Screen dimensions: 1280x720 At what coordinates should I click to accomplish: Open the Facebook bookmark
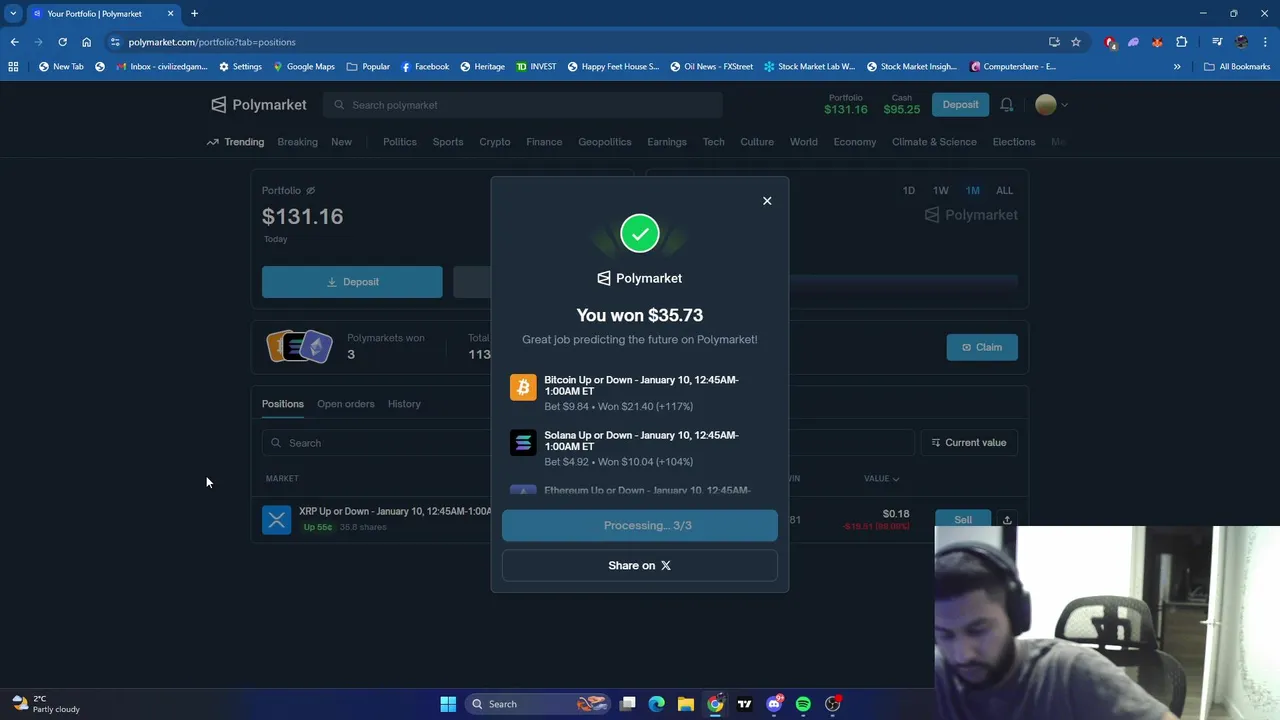coord(425,67)
